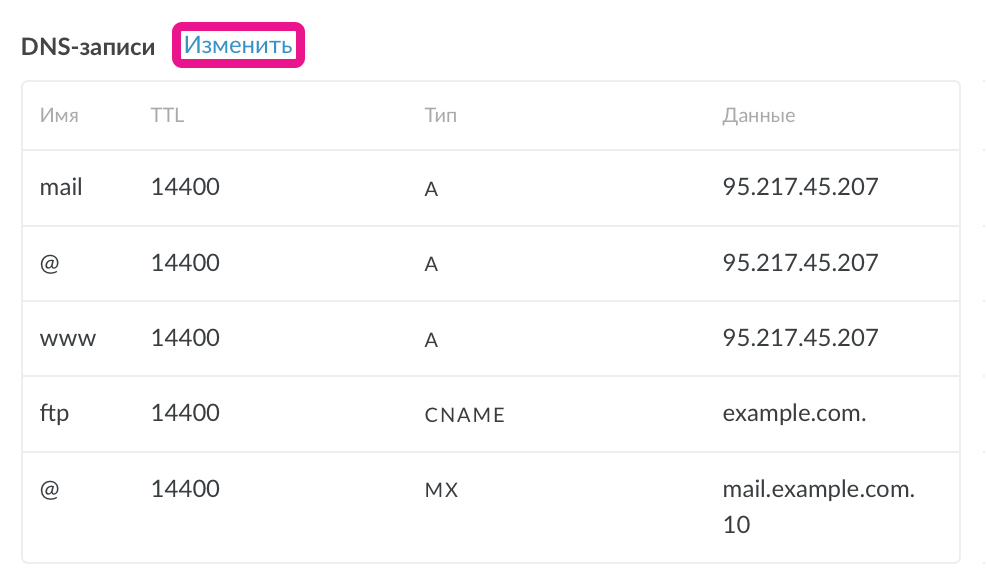Click the ftp record name
The height and width of the screenshot is (586, 986).
coord(54,413)
